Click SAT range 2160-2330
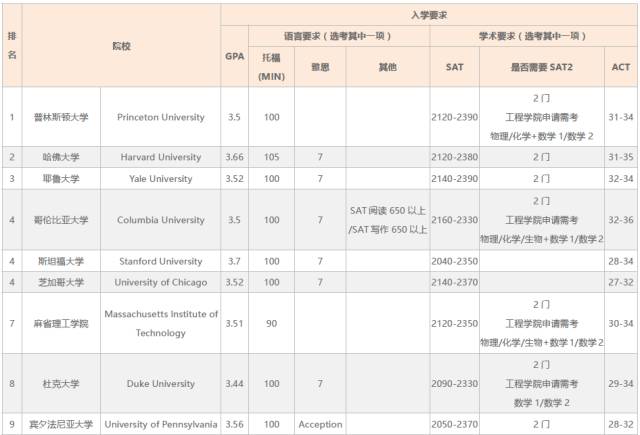 [454, 220]
